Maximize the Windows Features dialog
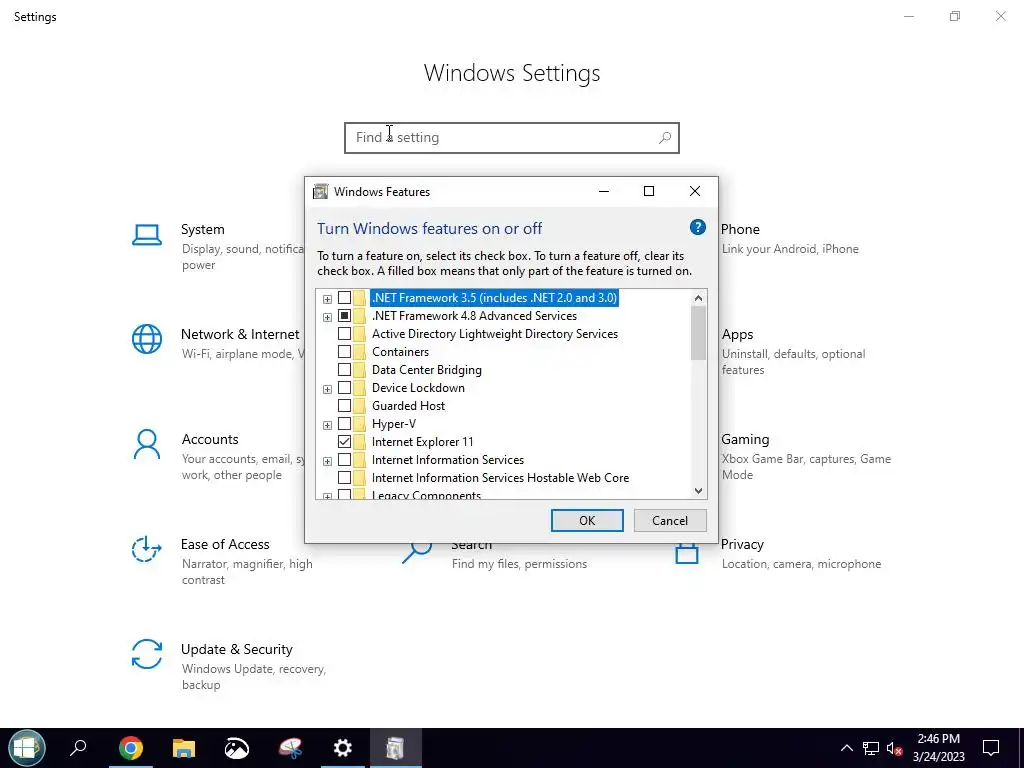 tap(648, 191)
